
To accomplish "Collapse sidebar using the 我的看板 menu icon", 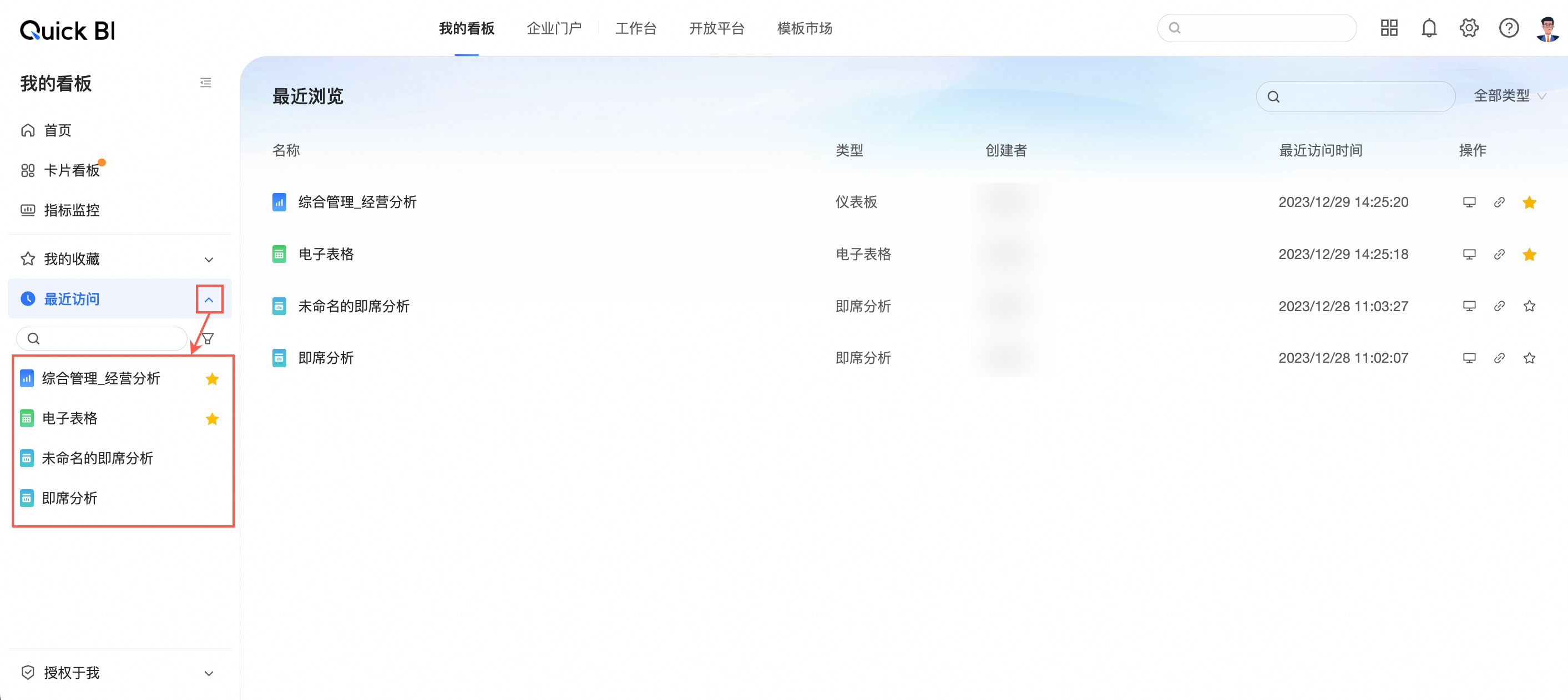I will [x=206, y=83].
